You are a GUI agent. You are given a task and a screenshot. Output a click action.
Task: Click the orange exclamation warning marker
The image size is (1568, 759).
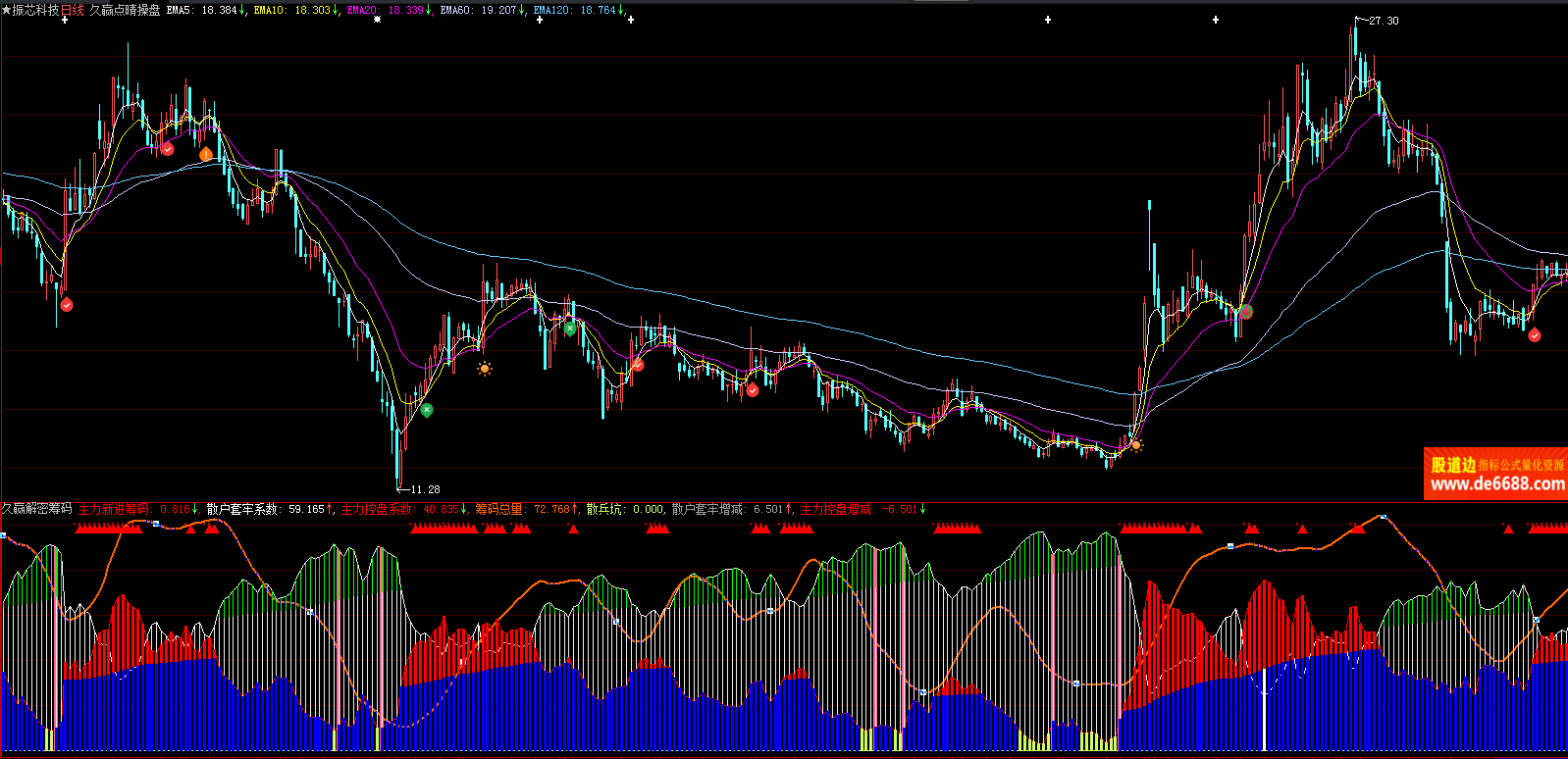(206, 154)
